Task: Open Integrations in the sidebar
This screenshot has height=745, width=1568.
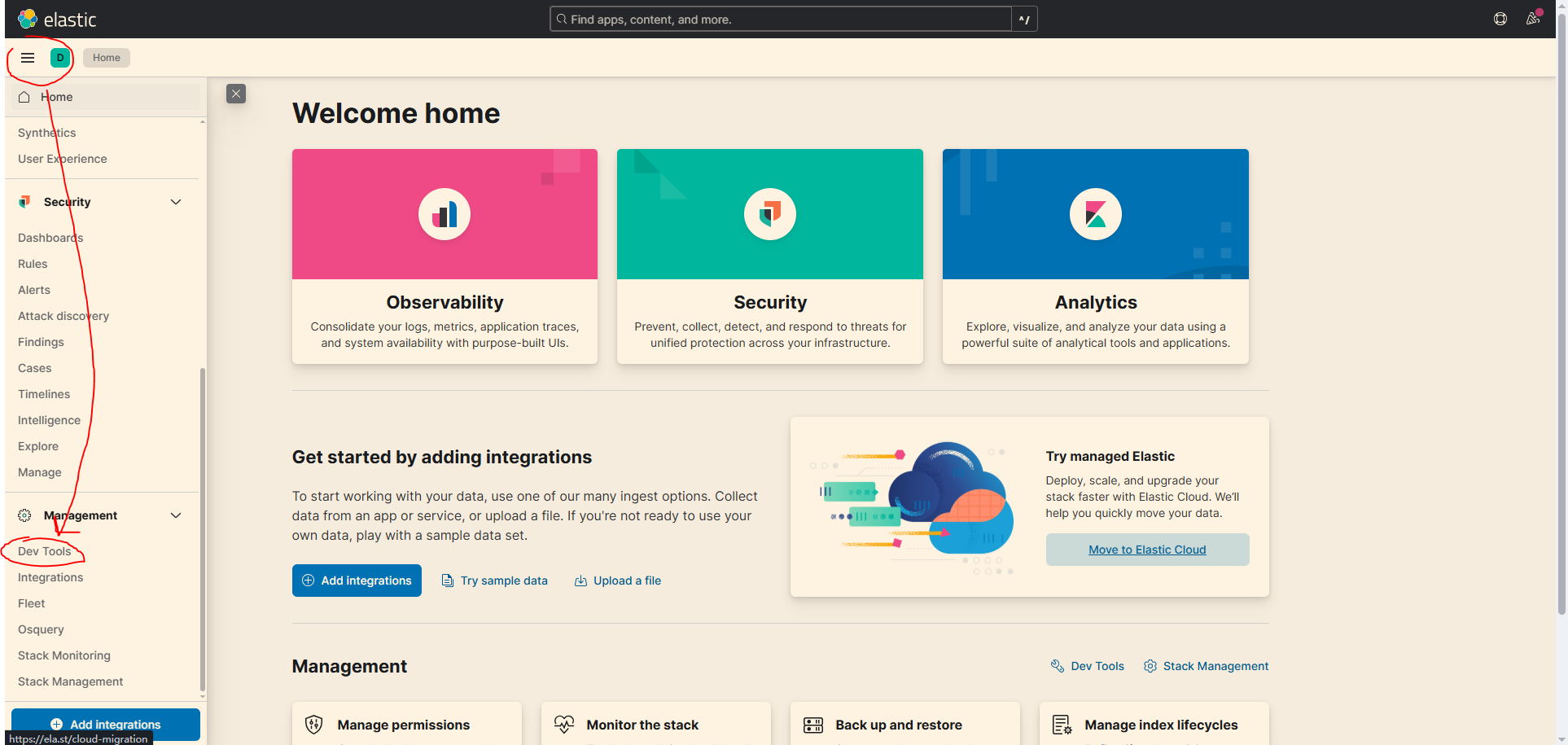Action: [50, 577]
